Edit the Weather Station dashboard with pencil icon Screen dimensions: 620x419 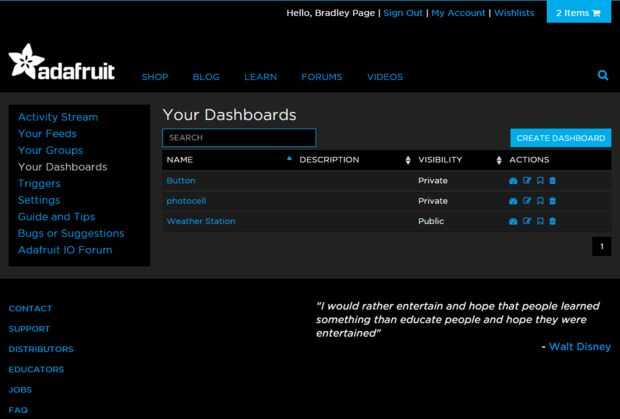[527, 221]
